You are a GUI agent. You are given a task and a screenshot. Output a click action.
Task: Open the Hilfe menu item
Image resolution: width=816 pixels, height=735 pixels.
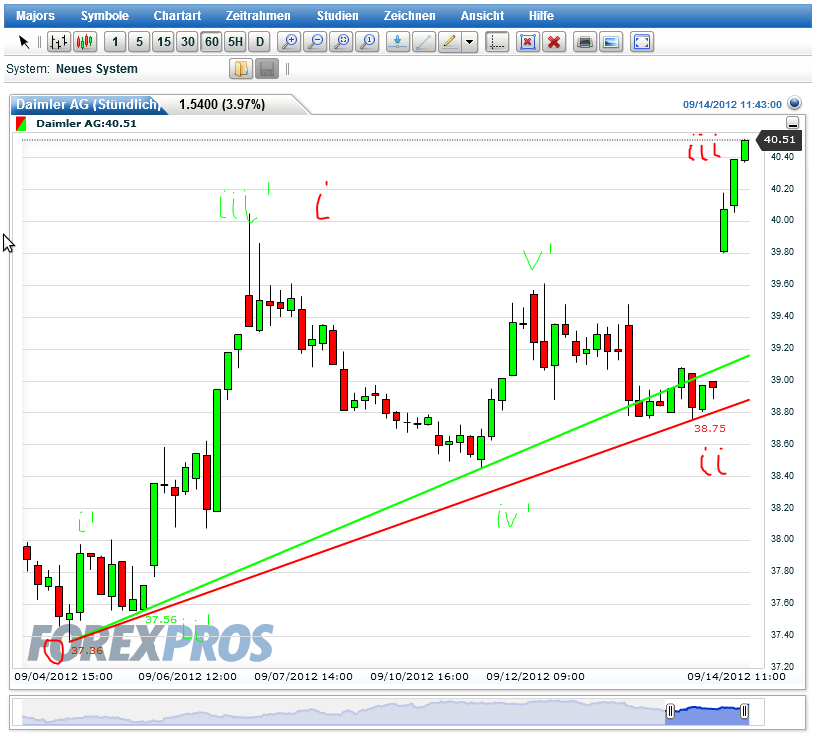click(x=541, y=15)
